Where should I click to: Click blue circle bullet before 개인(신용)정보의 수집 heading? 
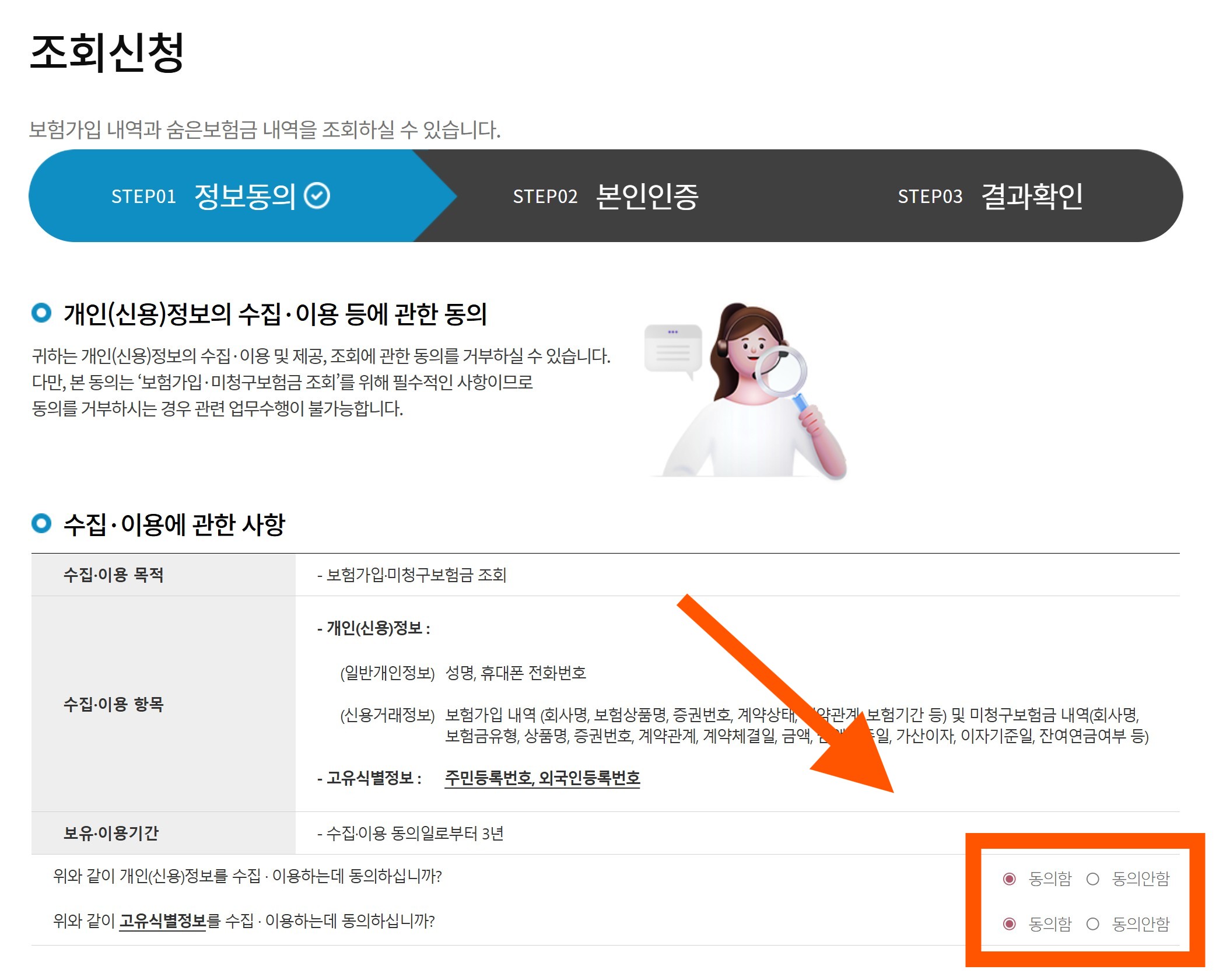[41, 313]
